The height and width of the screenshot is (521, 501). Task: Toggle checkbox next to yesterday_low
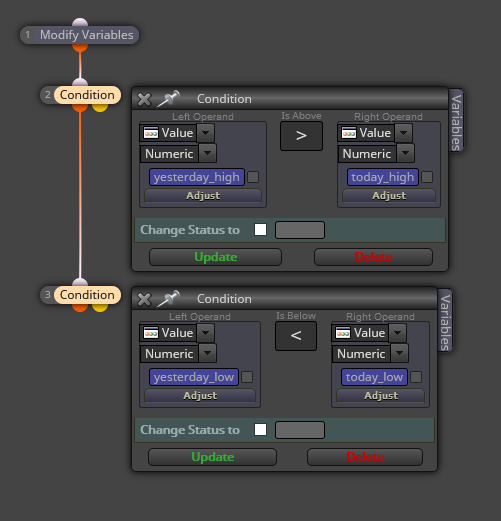[247, 377]
